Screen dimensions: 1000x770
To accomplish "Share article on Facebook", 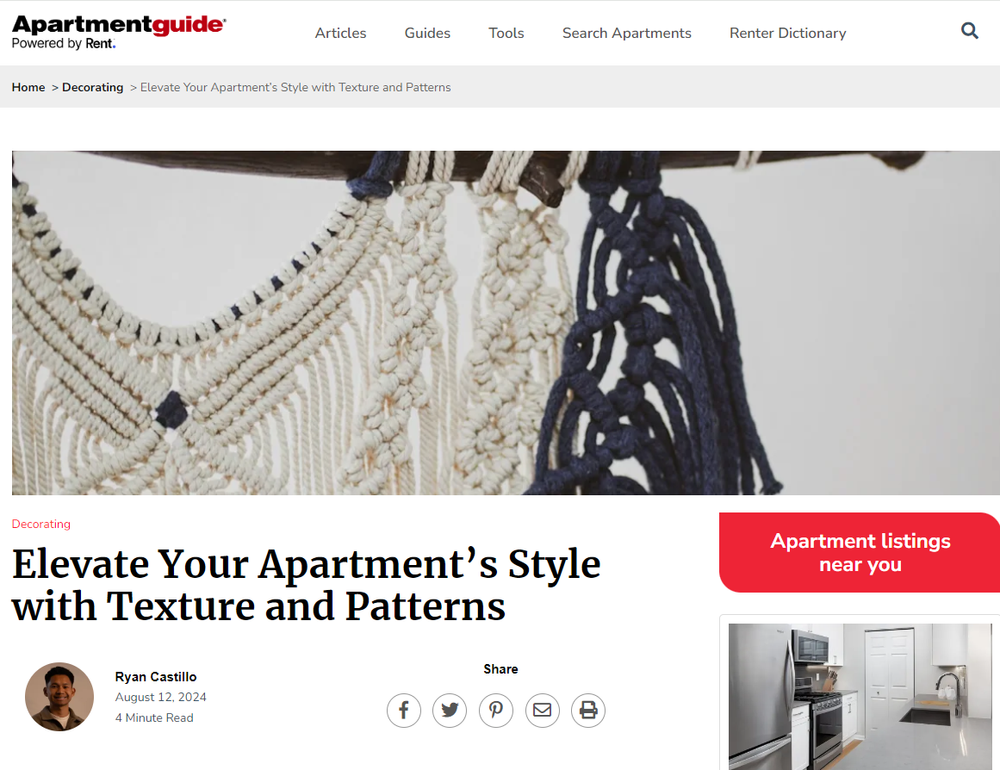I will (x=404, y=710).
